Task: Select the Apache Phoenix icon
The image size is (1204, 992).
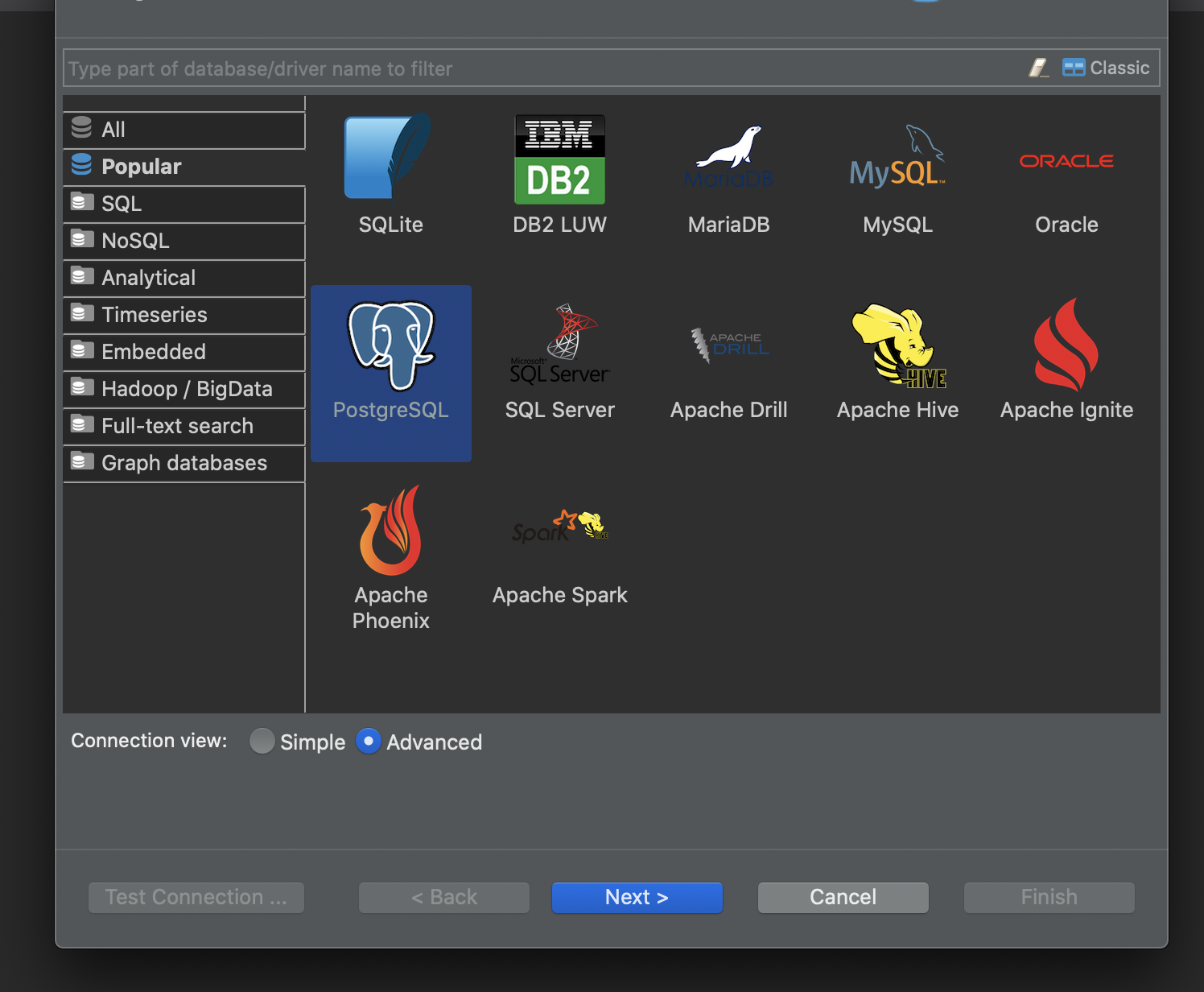Action: (x=391, y=530)
